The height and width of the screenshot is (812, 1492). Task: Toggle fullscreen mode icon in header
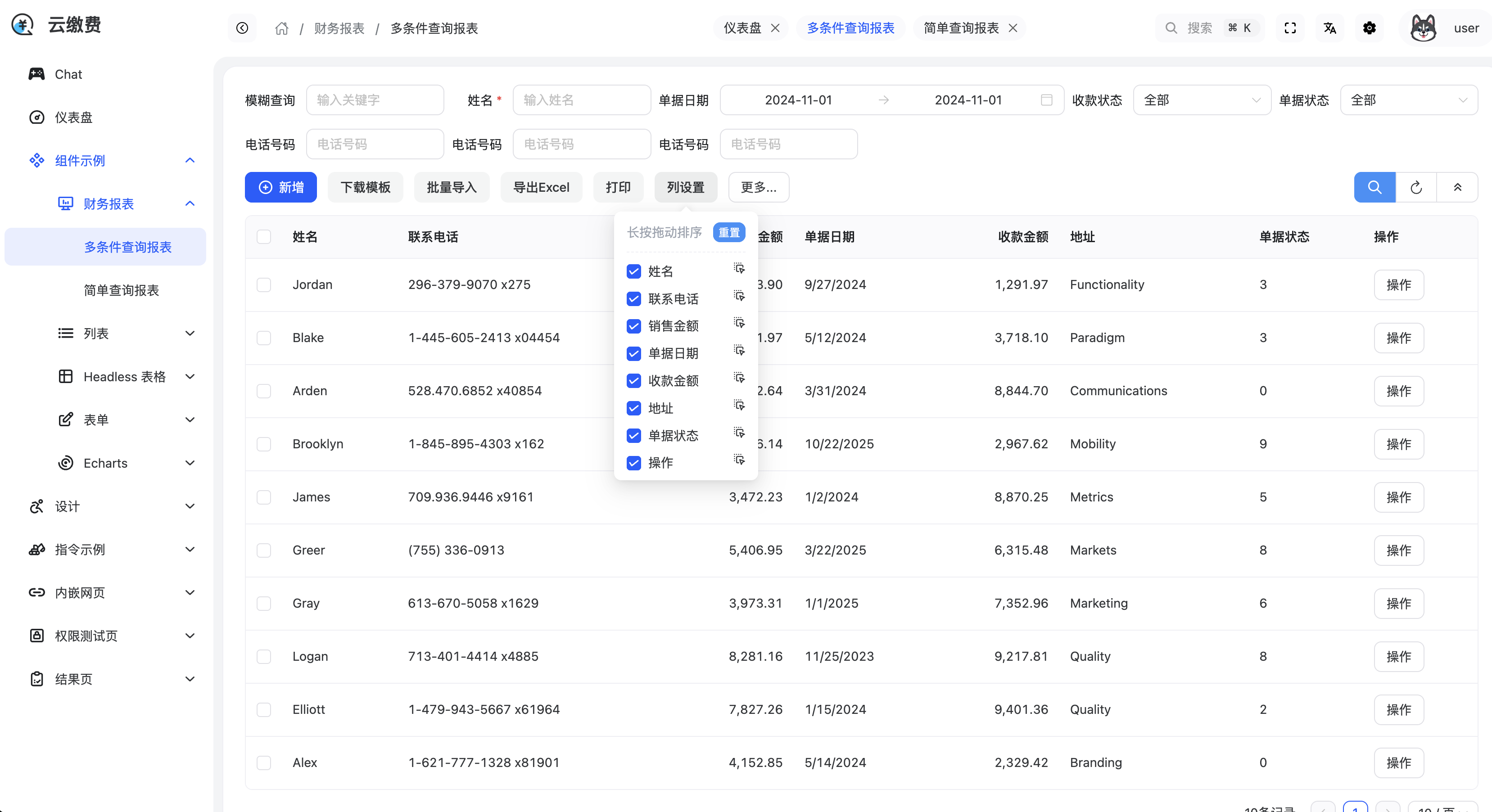(x=1290, y=28)
